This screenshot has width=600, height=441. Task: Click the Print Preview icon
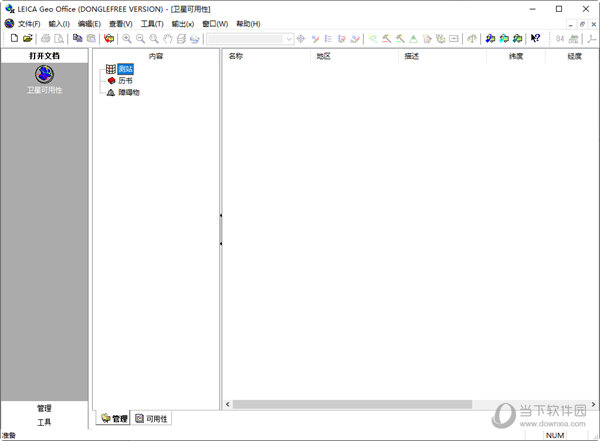point(59,38)
